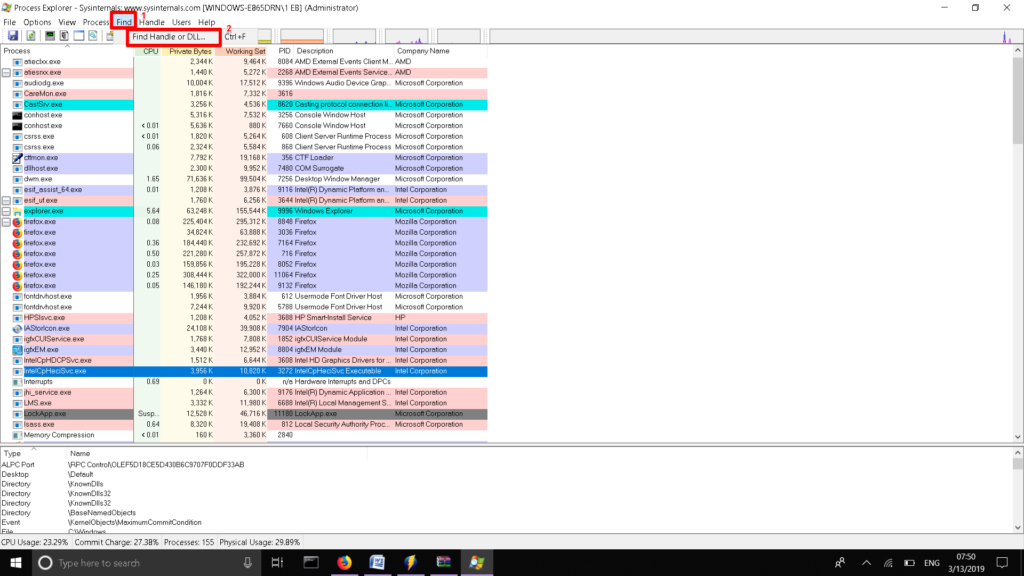Click the Save toolbar icon
Viewport: 1024px width, 576px height.
(12, 36)
